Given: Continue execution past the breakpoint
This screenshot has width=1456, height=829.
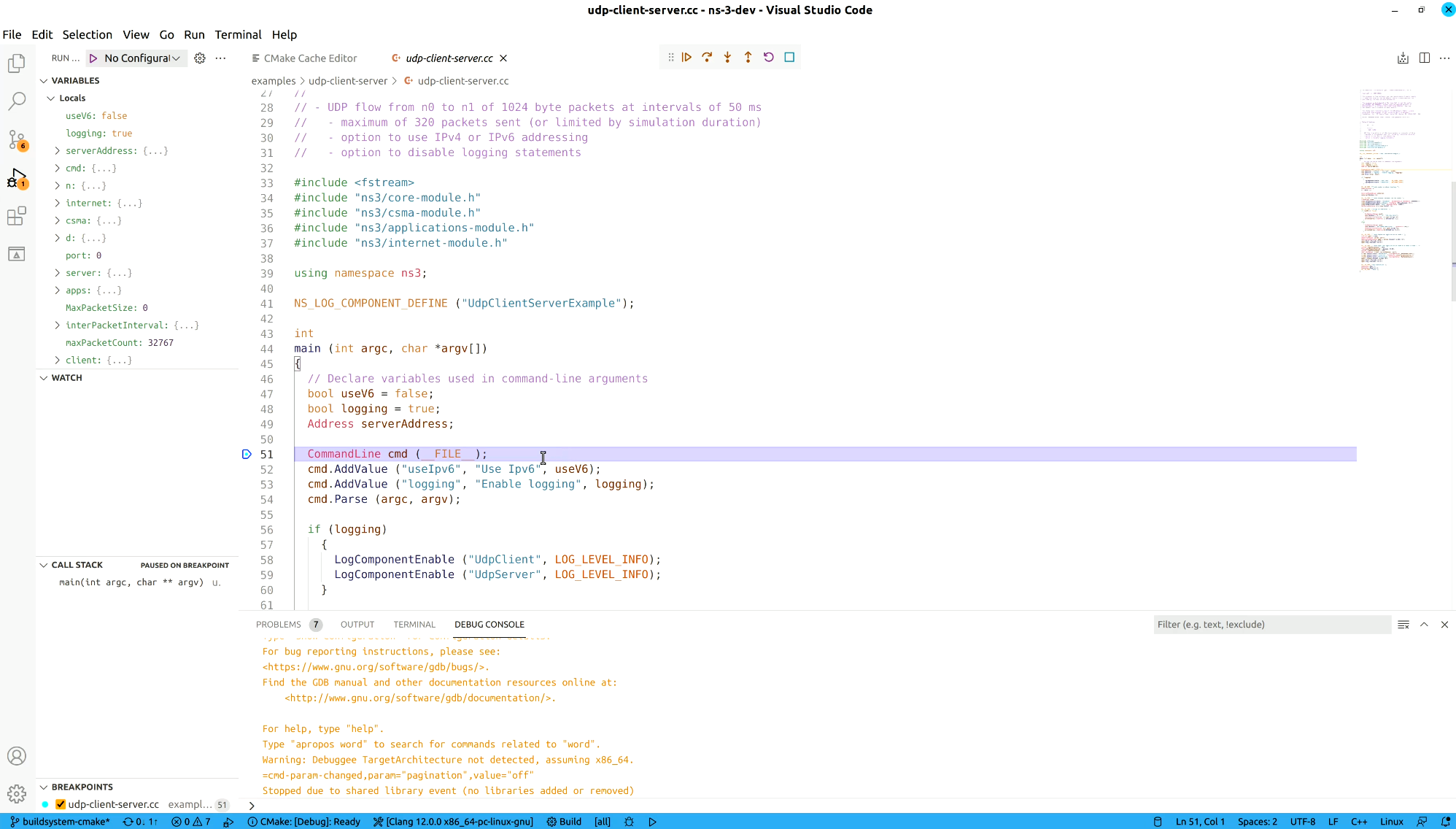Looking at the screenshot, I should tap(686, 57).
